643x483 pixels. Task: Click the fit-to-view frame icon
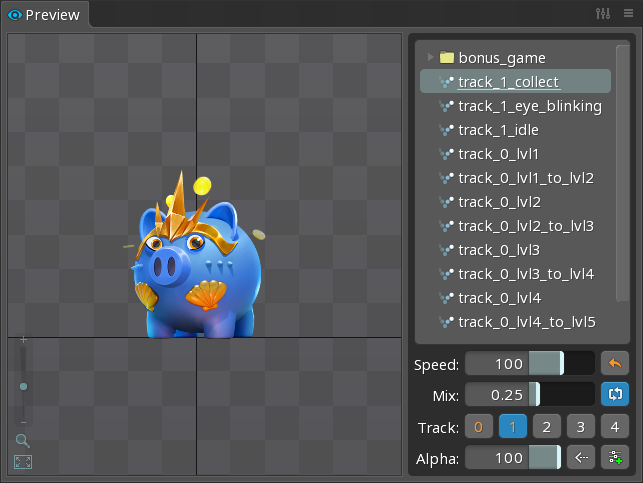[22, 462]
